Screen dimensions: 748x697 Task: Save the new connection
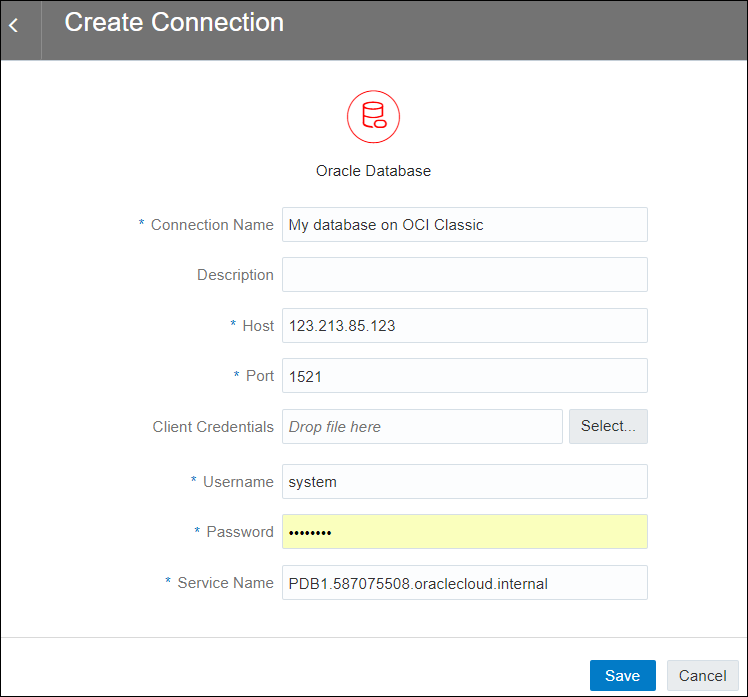click(623, 676)
